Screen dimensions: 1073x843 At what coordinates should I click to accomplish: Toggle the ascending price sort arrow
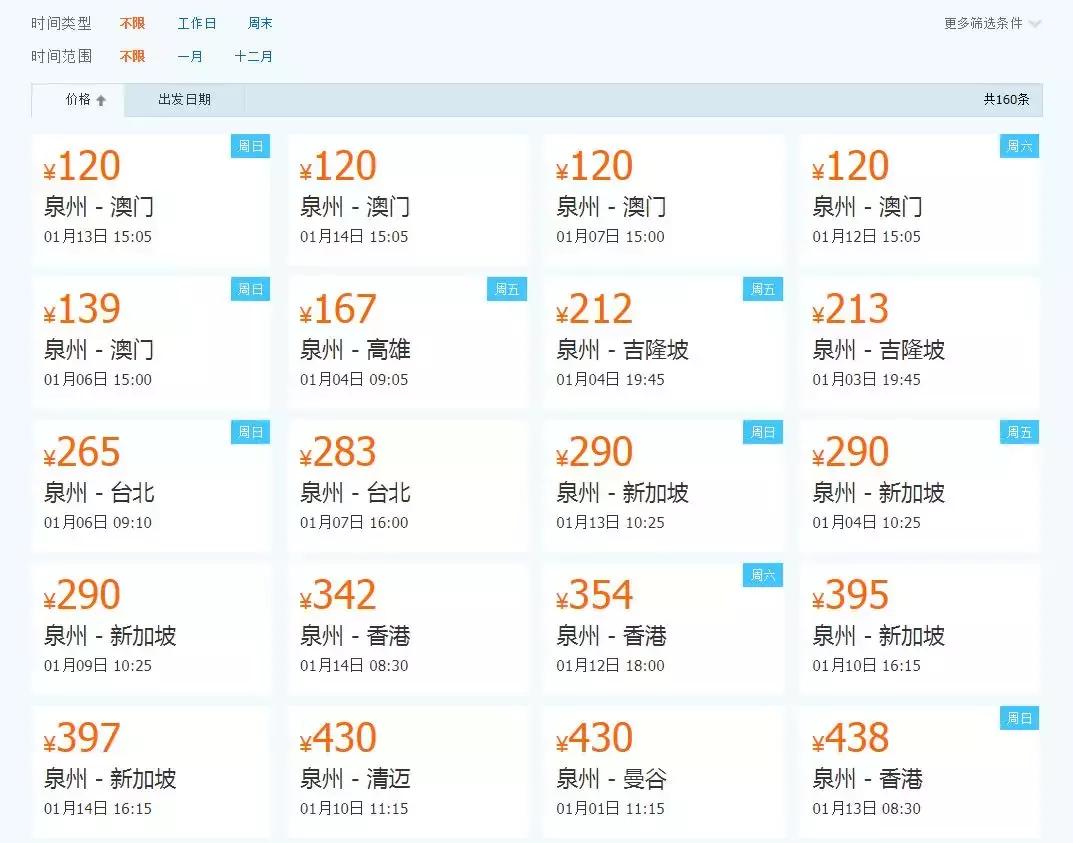(103, 99)
